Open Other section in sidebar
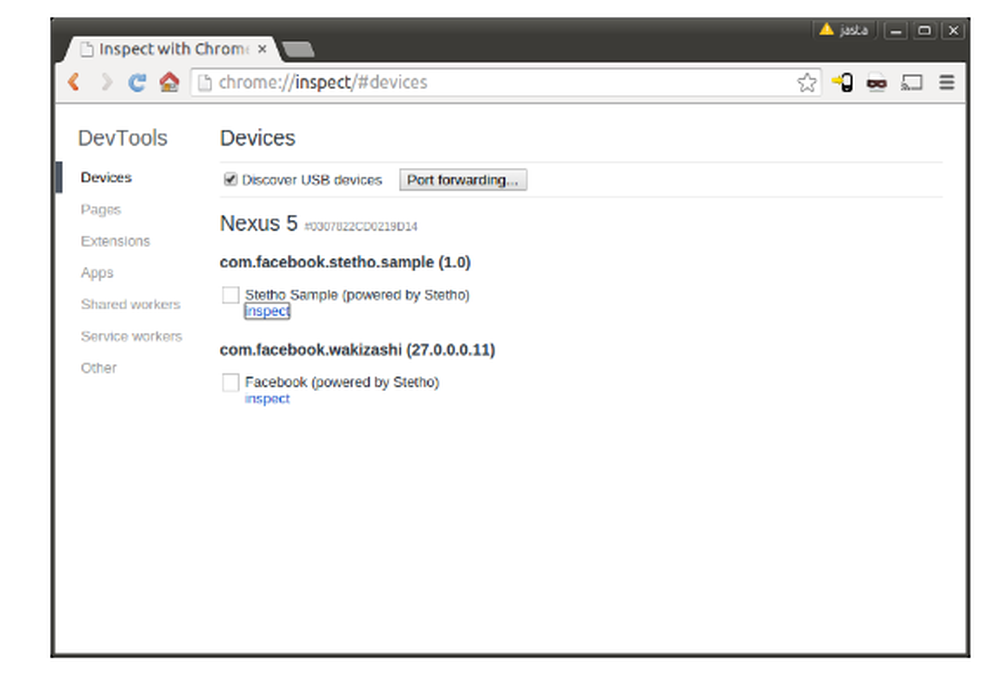Screen dimensions: 1000x677 pos(99,368)
